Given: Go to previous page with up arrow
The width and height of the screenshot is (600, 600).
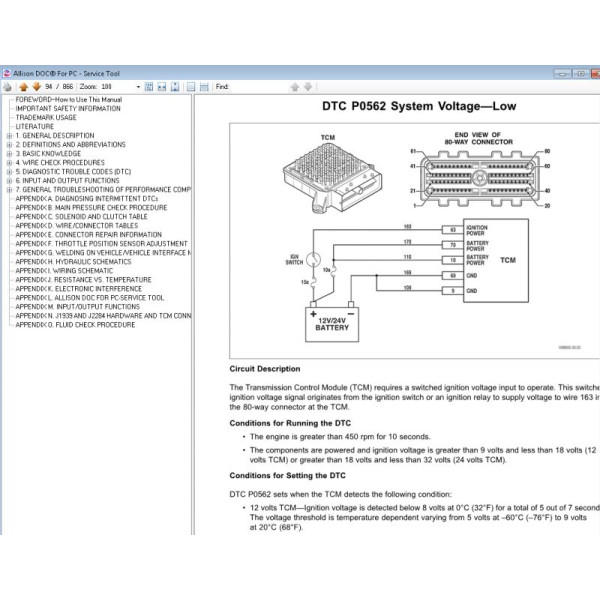Looking at the screenshot, I should coord(23,87).
